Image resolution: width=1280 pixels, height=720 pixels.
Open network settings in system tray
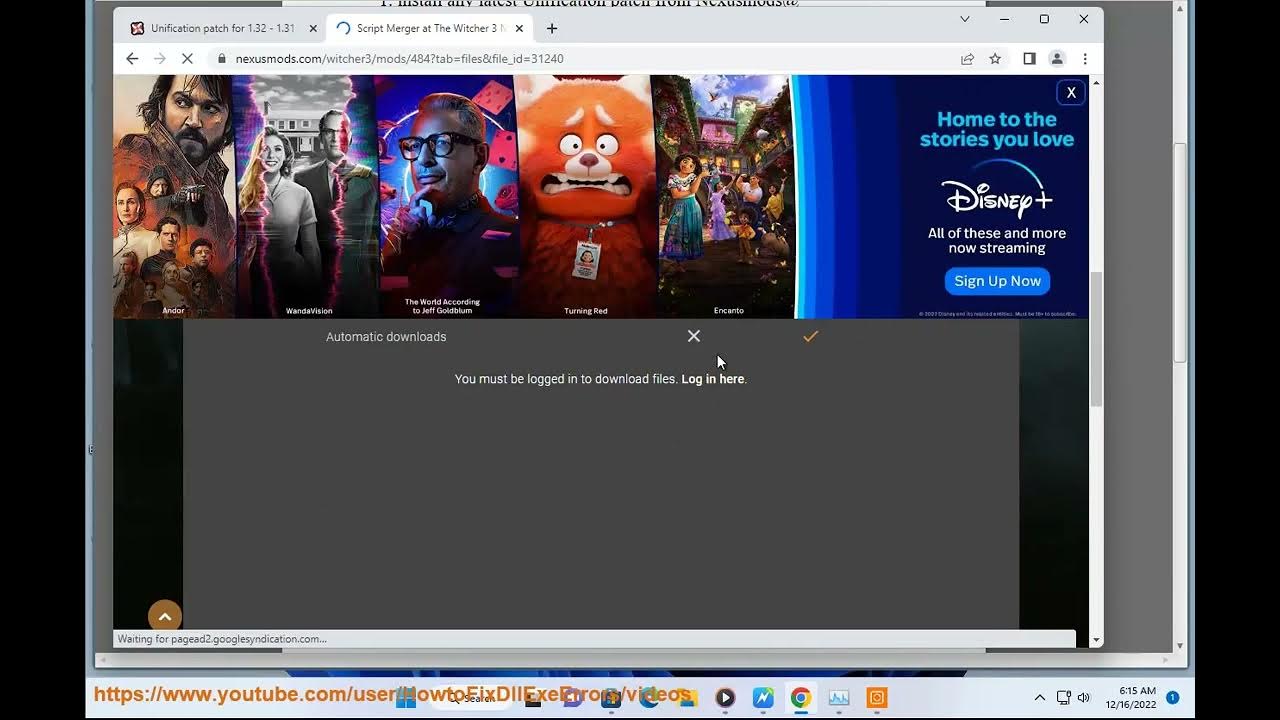[x=1064, y=698]
